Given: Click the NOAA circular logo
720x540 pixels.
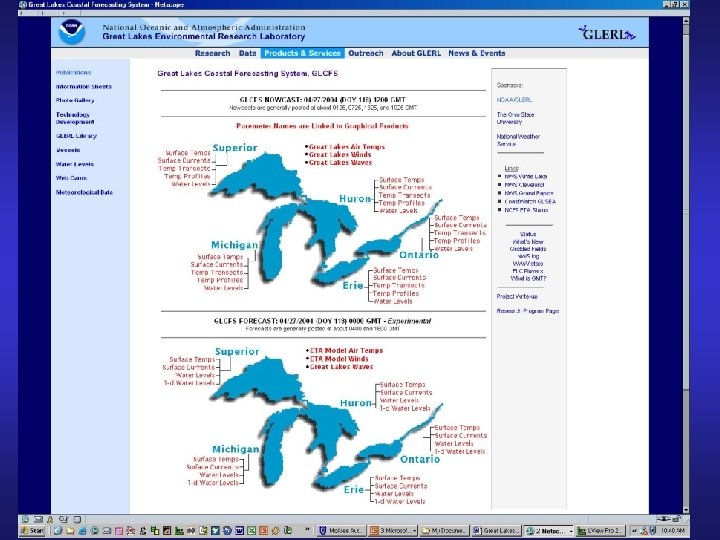Looking at the screenshot, I should (72, 32).
